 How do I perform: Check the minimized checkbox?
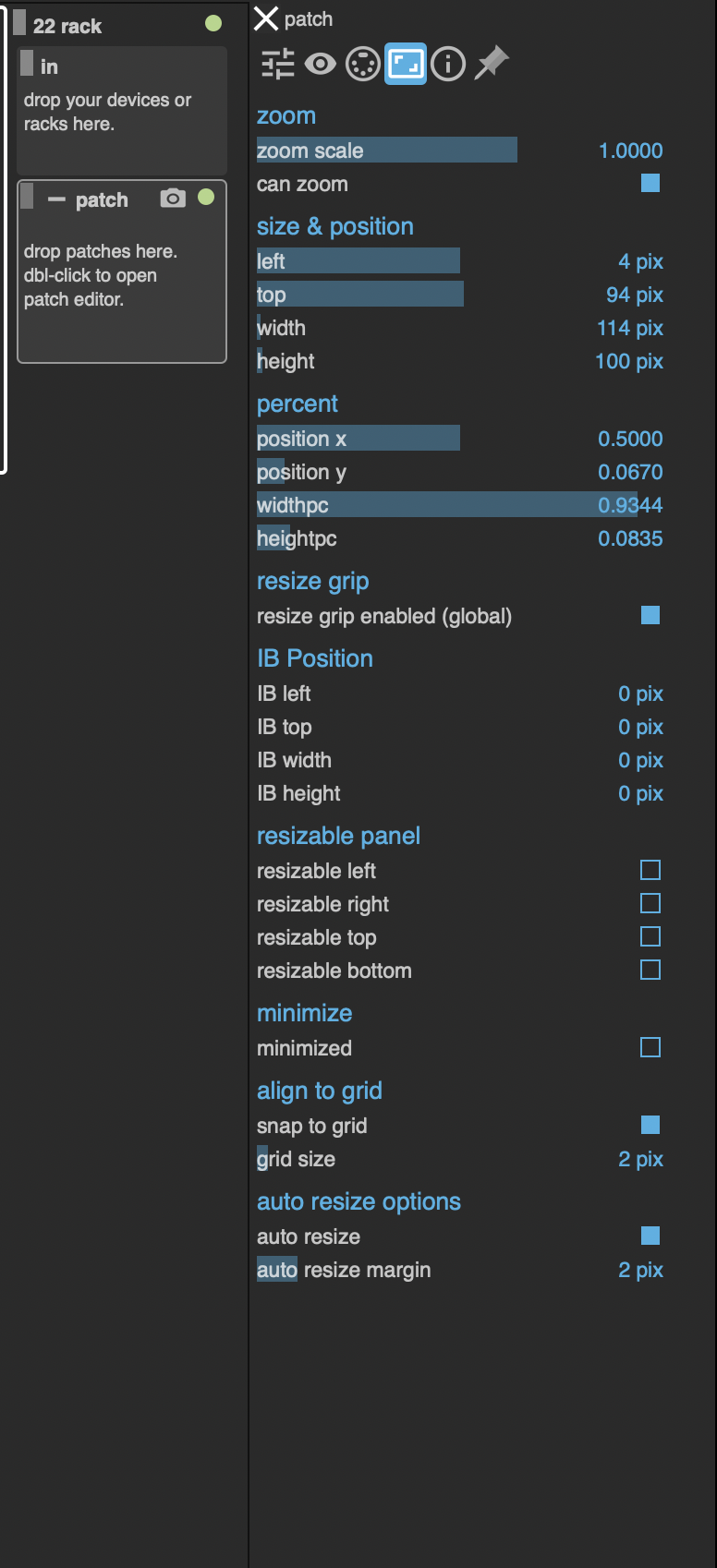click(x=650, y=1047)
